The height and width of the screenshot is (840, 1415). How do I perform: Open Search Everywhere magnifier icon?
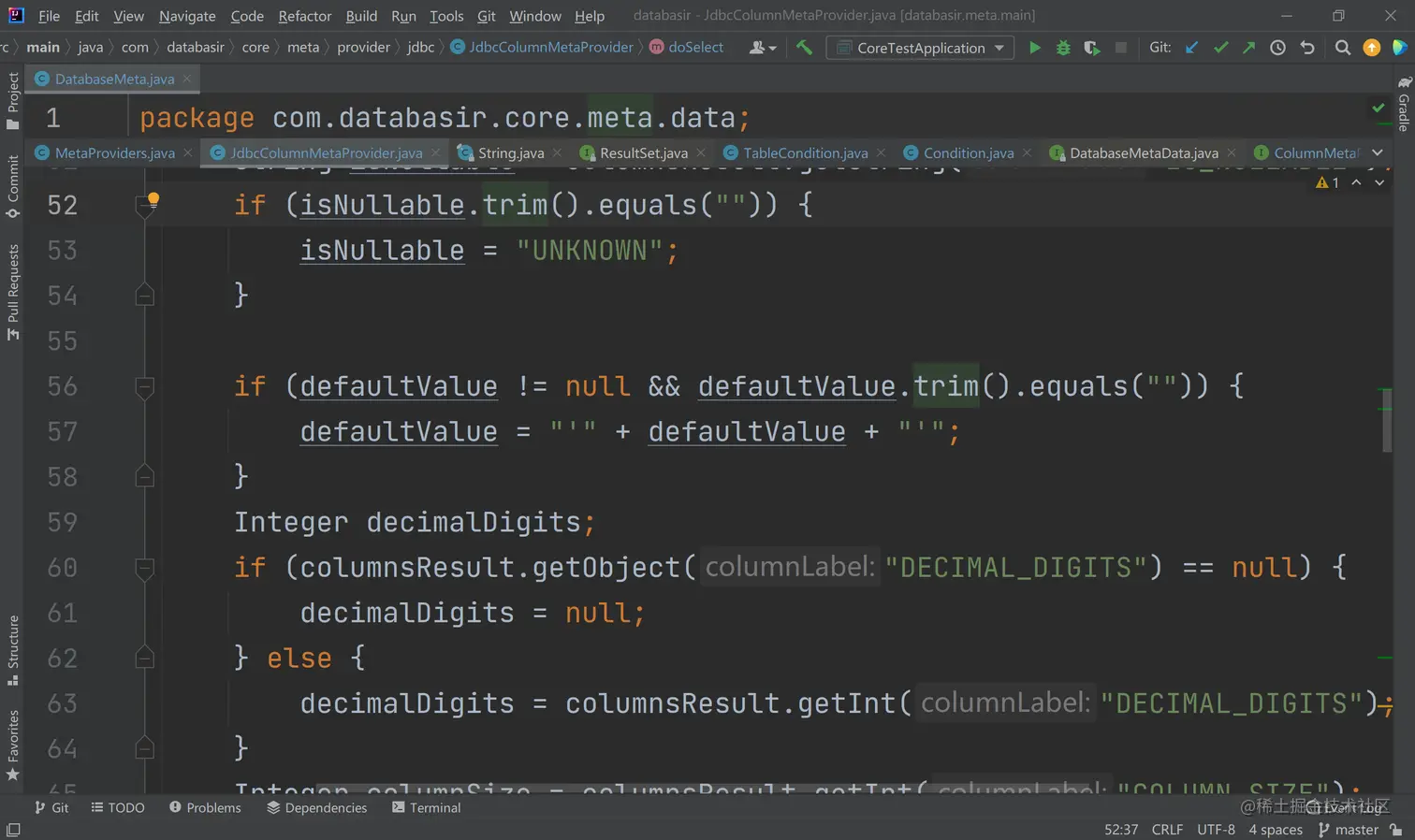1343,48
